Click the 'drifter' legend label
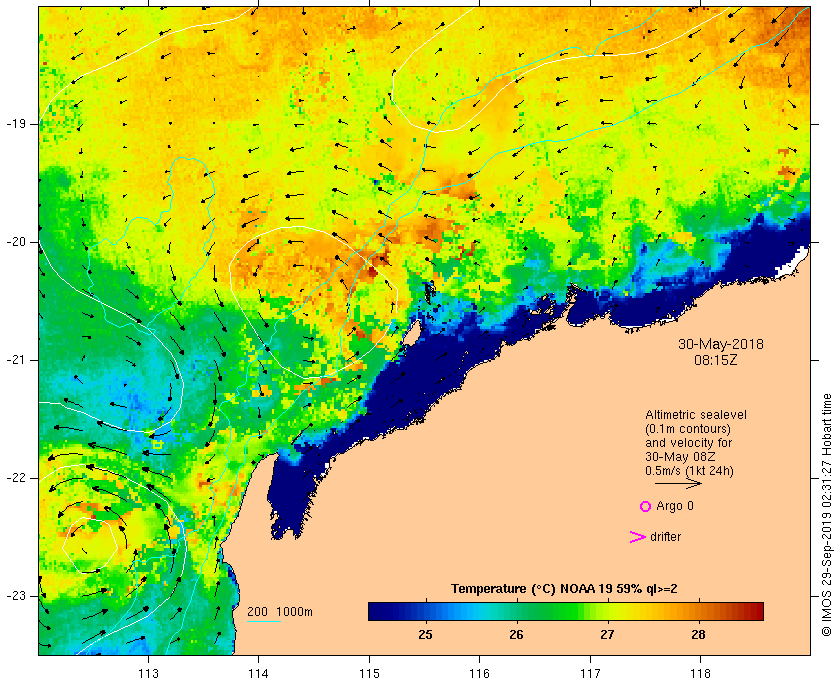This screenshot has width=840, height=680. coord(665,537)
